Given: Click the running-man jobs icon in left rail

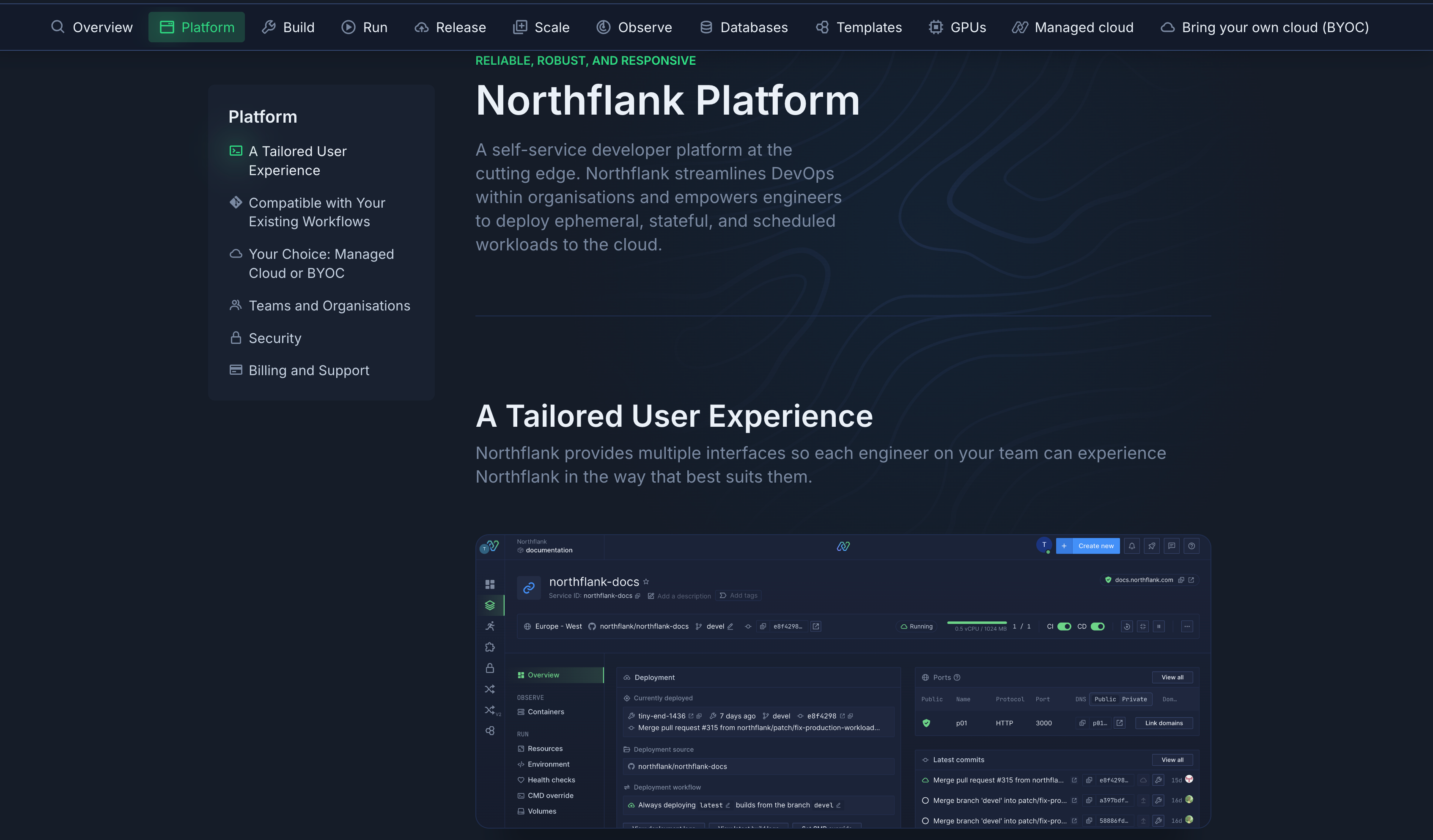Looking at the screenshot, I should (490, 626).
